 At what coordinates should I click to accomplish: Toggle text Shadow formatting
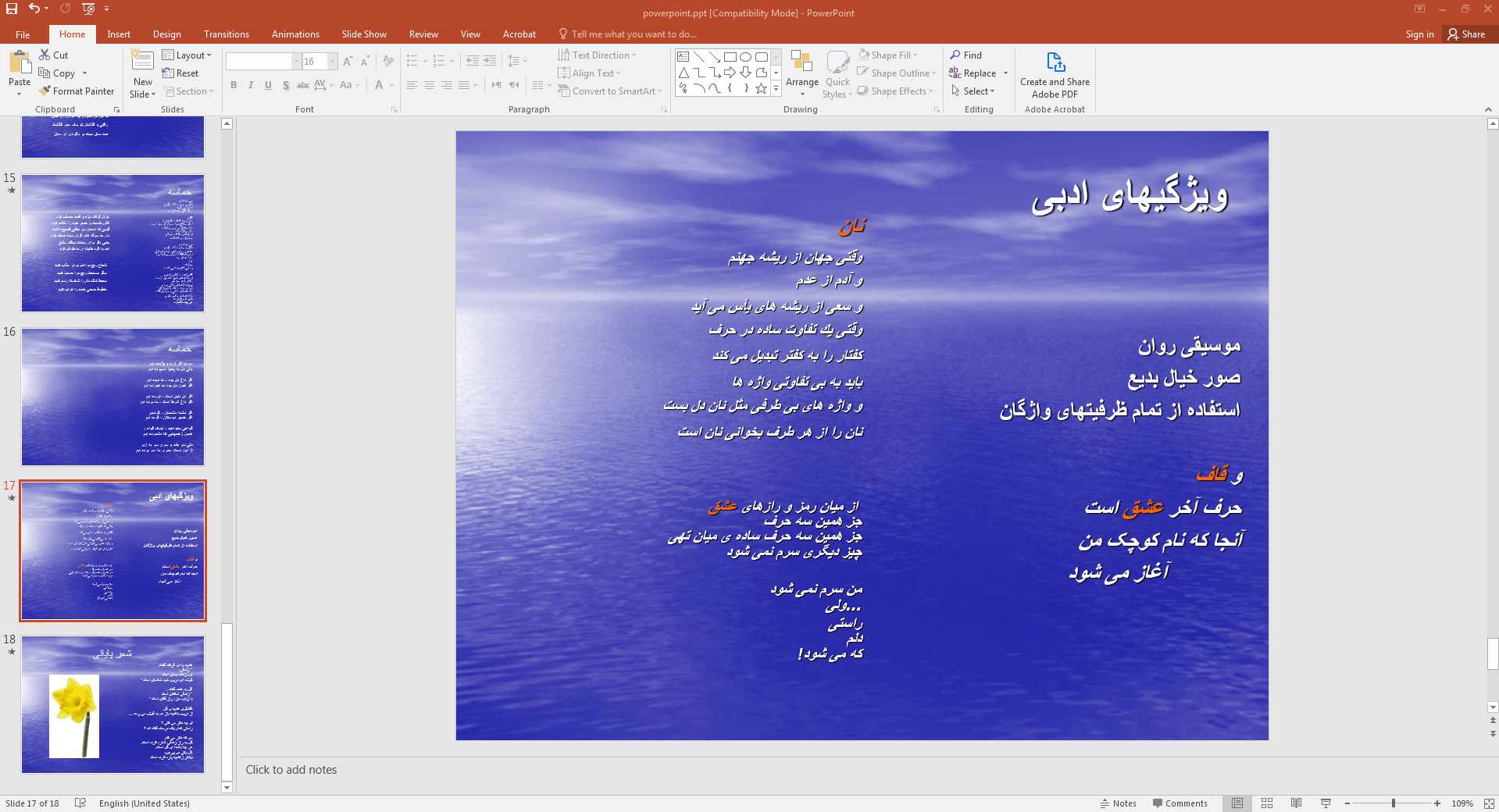tap(286, 85)
